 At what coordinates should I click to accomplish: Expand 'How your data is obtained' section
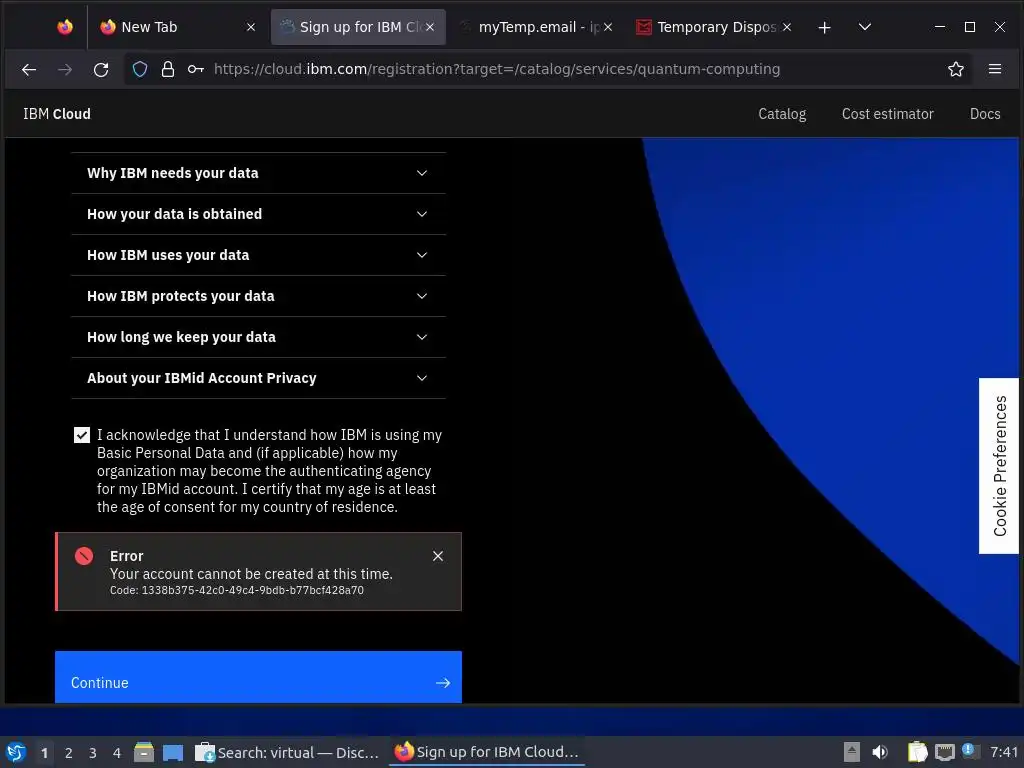click(x=259, y=214)
